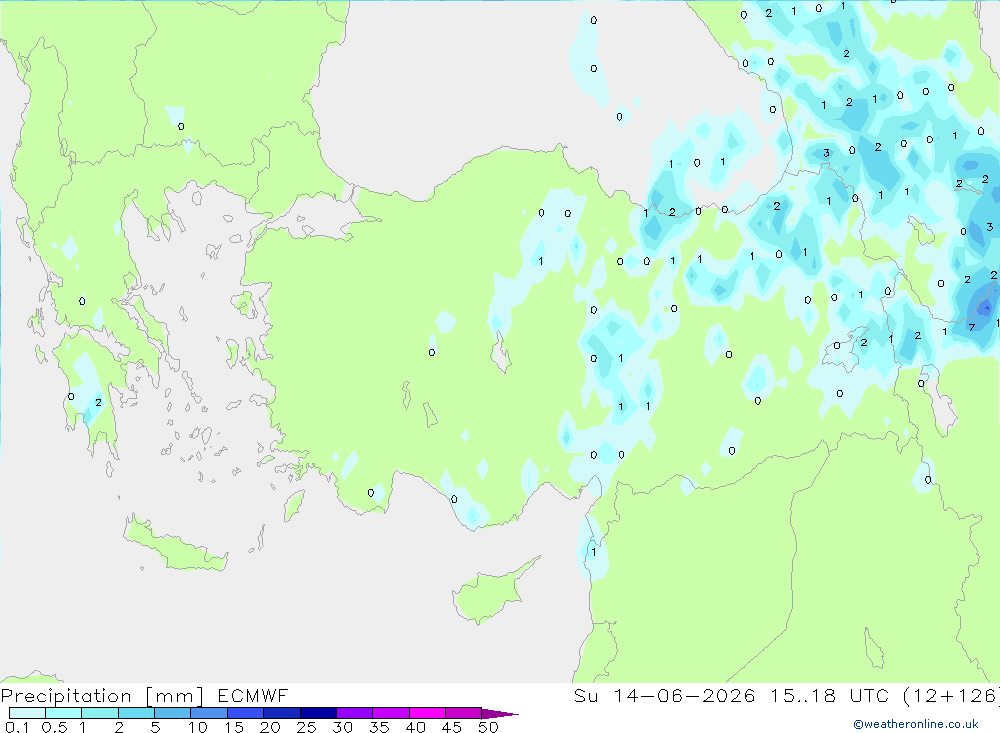The image size is (1000, 733).
Task: Pick the 15–20 mm legend color swatch
Action: 245,713
